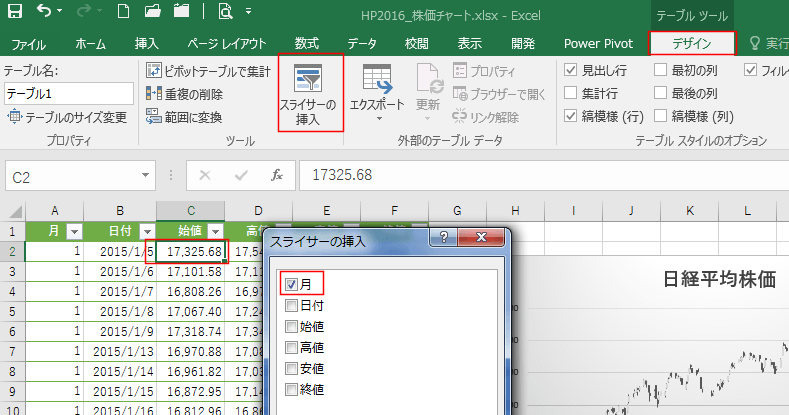Image resolution: width=789 pixels, height=415 pixels.
Task: Click the New blank document icon
Action: point(122,14)
